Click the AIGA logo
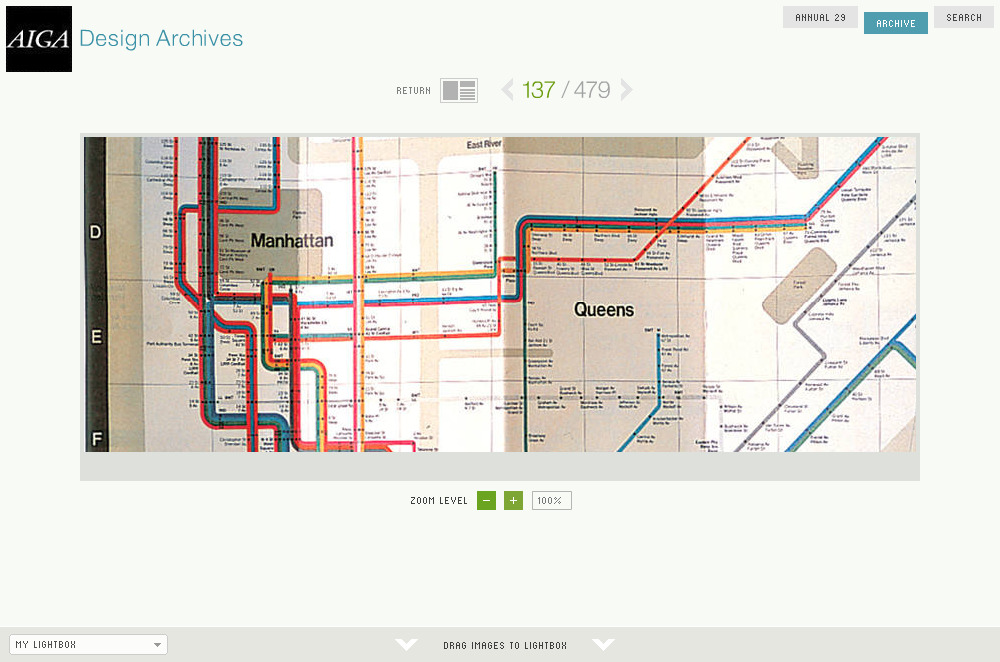1000x662 pixels. click(x=39, y=39)
